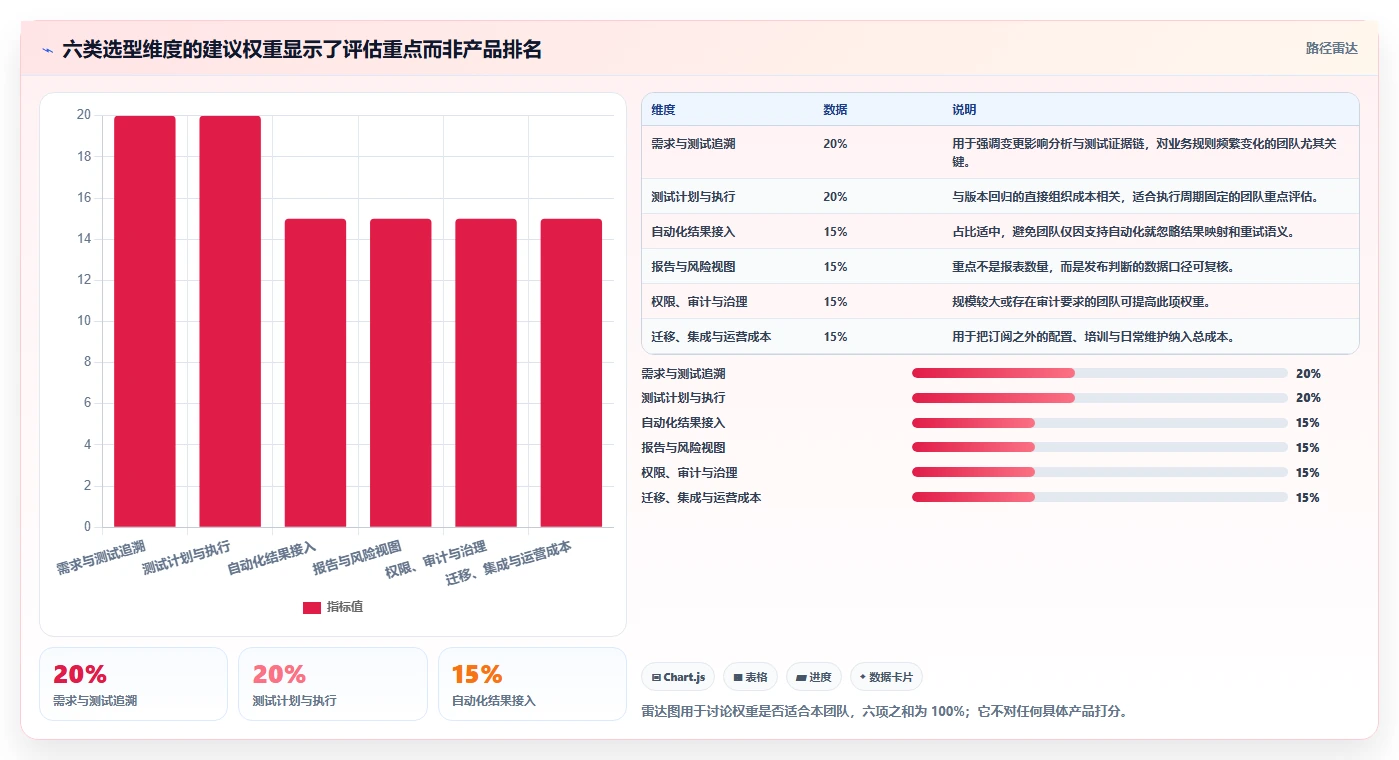Click the 需求与测试追溯 bar in the chart

click(145, 321)
